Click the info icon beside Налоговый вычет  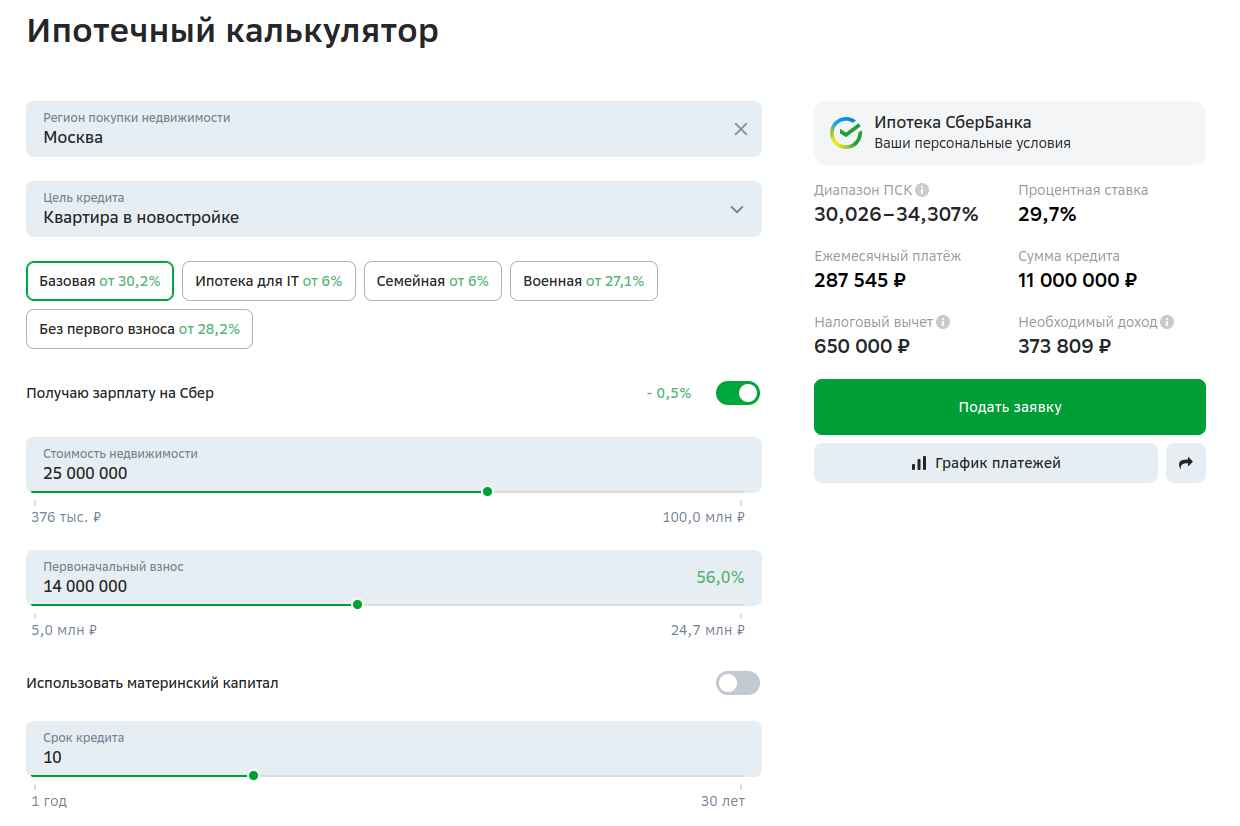(943, 322)
